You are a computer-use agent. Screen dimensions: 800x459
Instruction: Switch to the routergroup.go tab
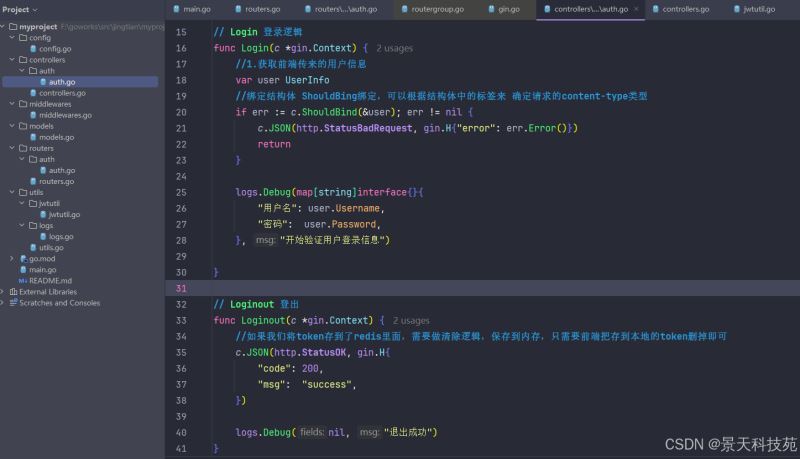433,9
